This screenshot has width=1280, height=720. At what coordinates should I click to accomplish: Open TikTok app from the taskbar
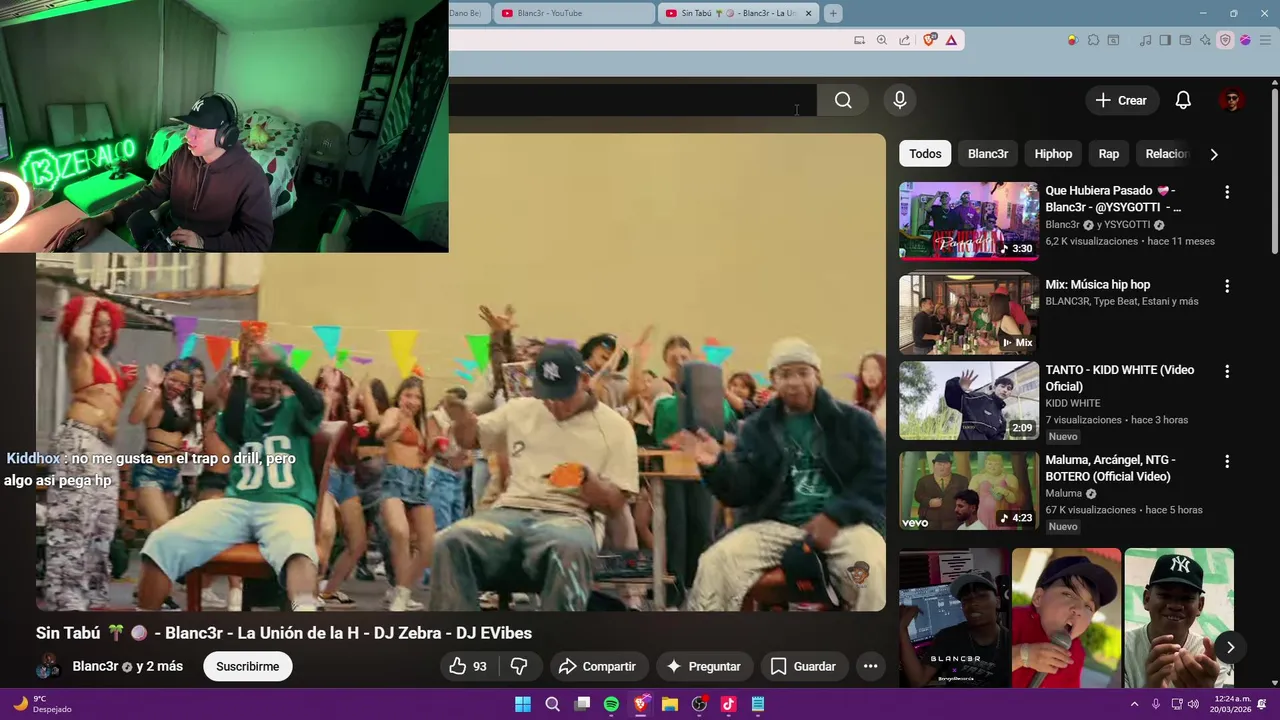(x=728, y=704)
